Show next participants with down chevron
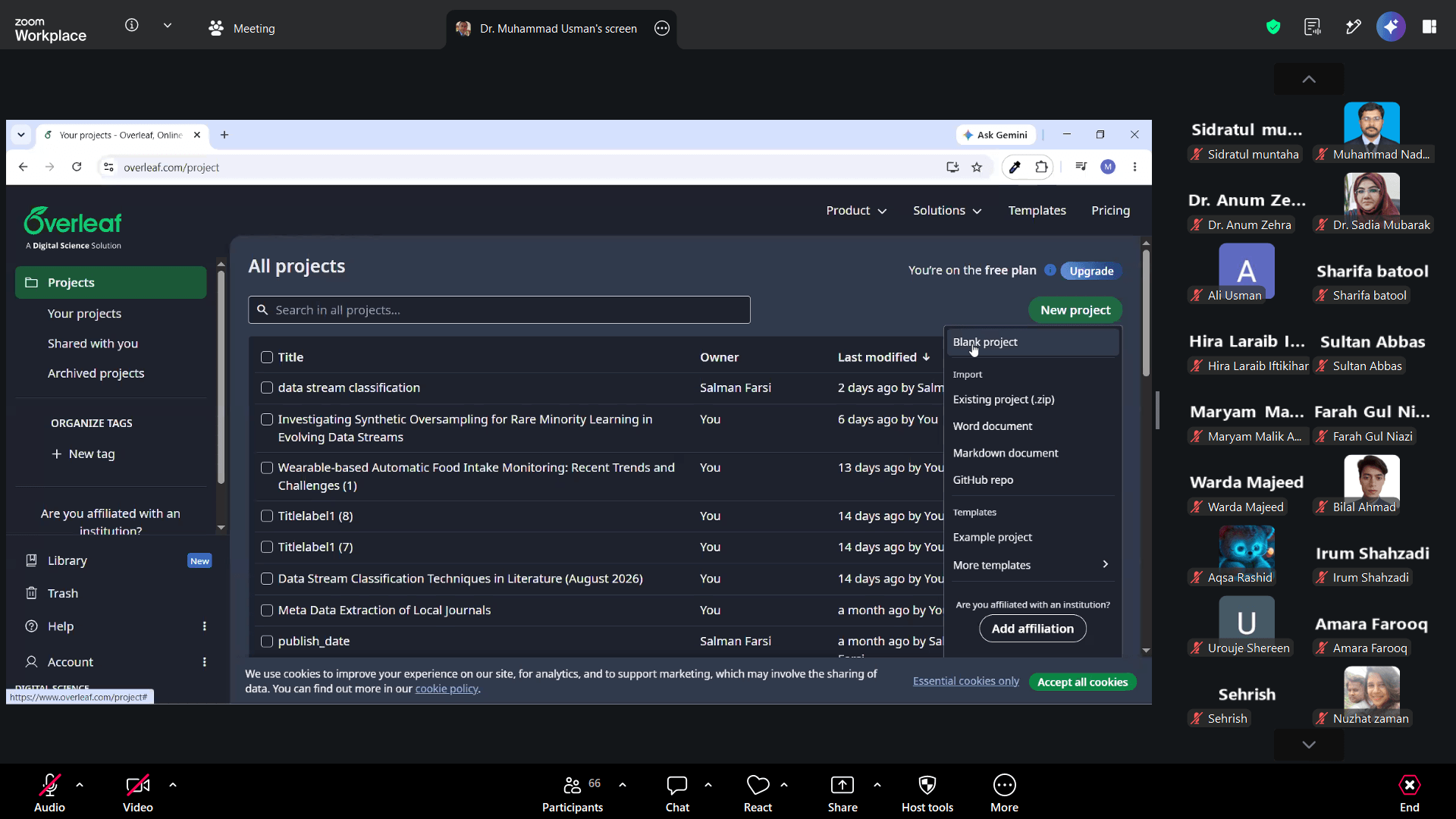 pos(1309,745)
